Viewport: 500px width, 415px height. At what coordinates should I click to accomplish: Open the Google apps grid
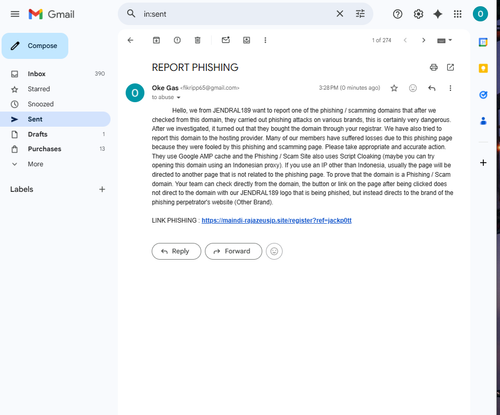tap(458, 14)
